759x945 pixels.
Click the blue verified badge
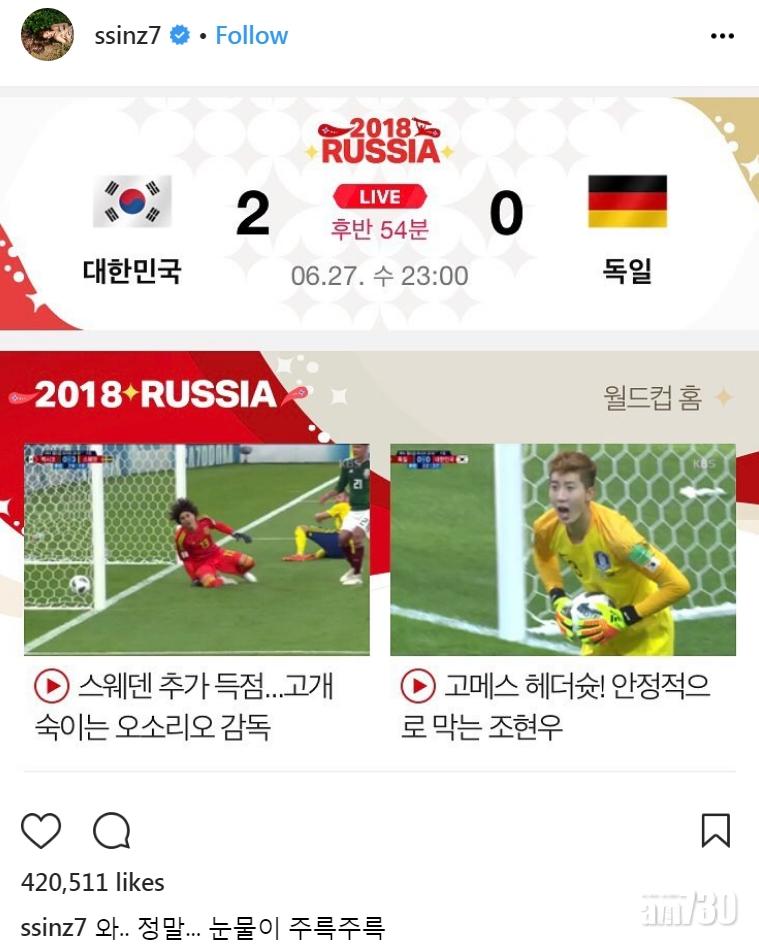(179, 35)
